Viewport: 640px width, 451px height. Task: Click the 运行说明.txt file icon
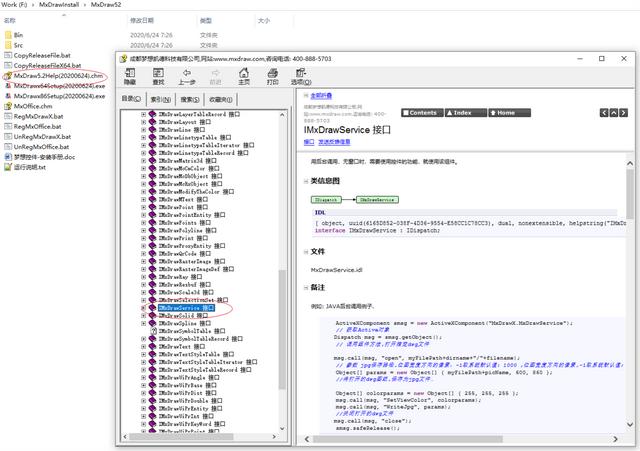8,167
